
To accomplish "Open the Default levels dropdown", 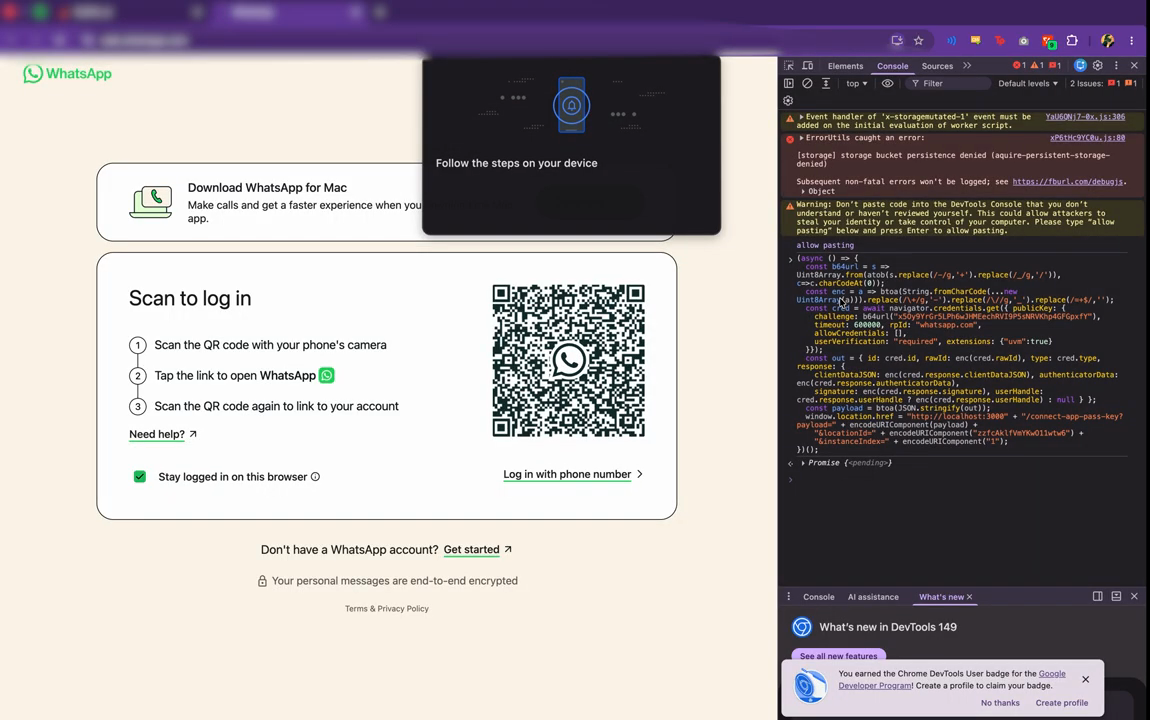I will (x=1028, y=84).
